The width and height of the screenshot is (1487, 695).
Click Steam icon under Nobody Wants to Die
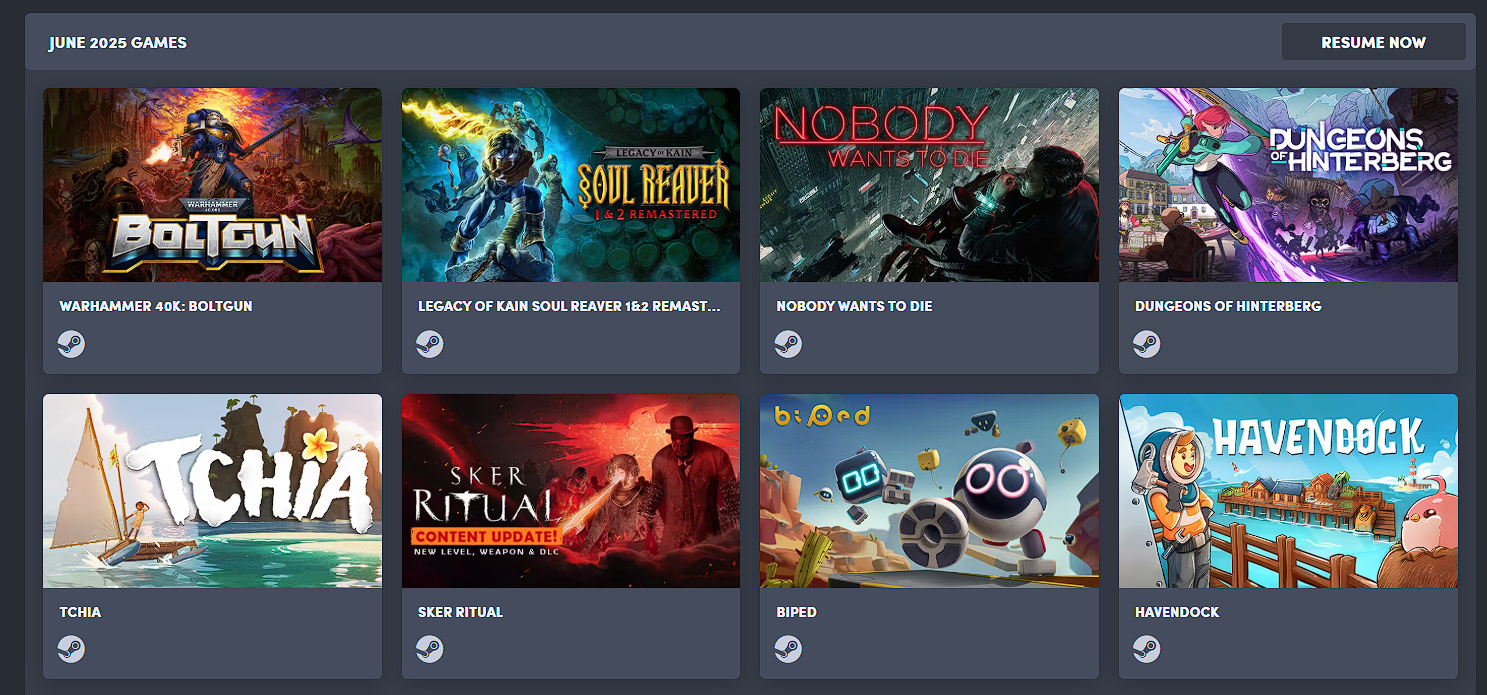pos(788,344)
